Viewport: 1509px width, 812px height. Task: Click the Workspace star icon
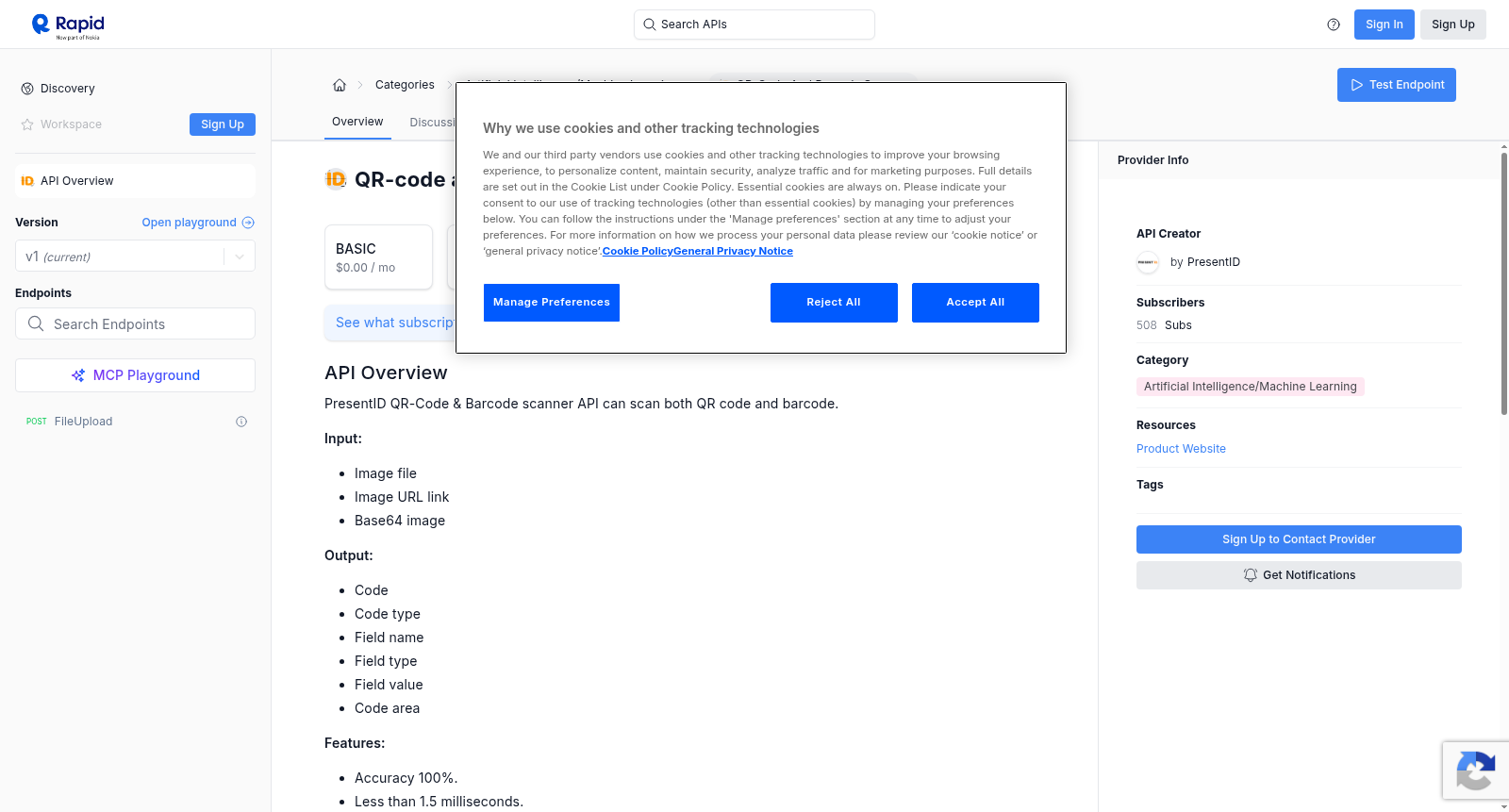tap(27, 124)
